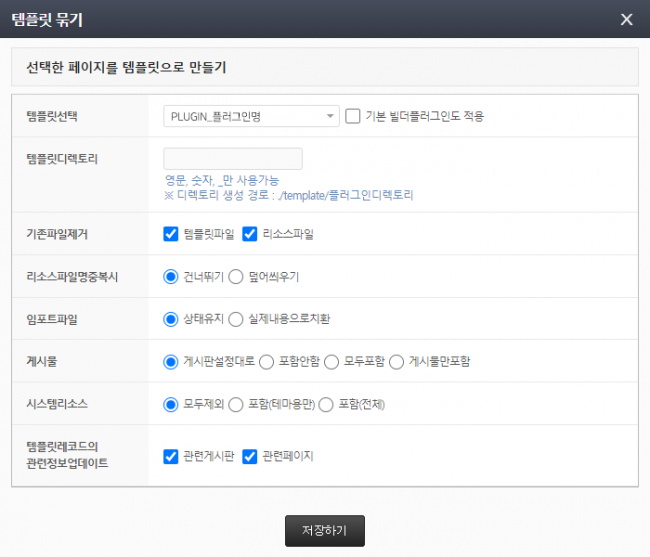The width and height of the screenshot is (650, 557).
Task: Select 포함안함 for posts
Action: click(x=266, y=361)
